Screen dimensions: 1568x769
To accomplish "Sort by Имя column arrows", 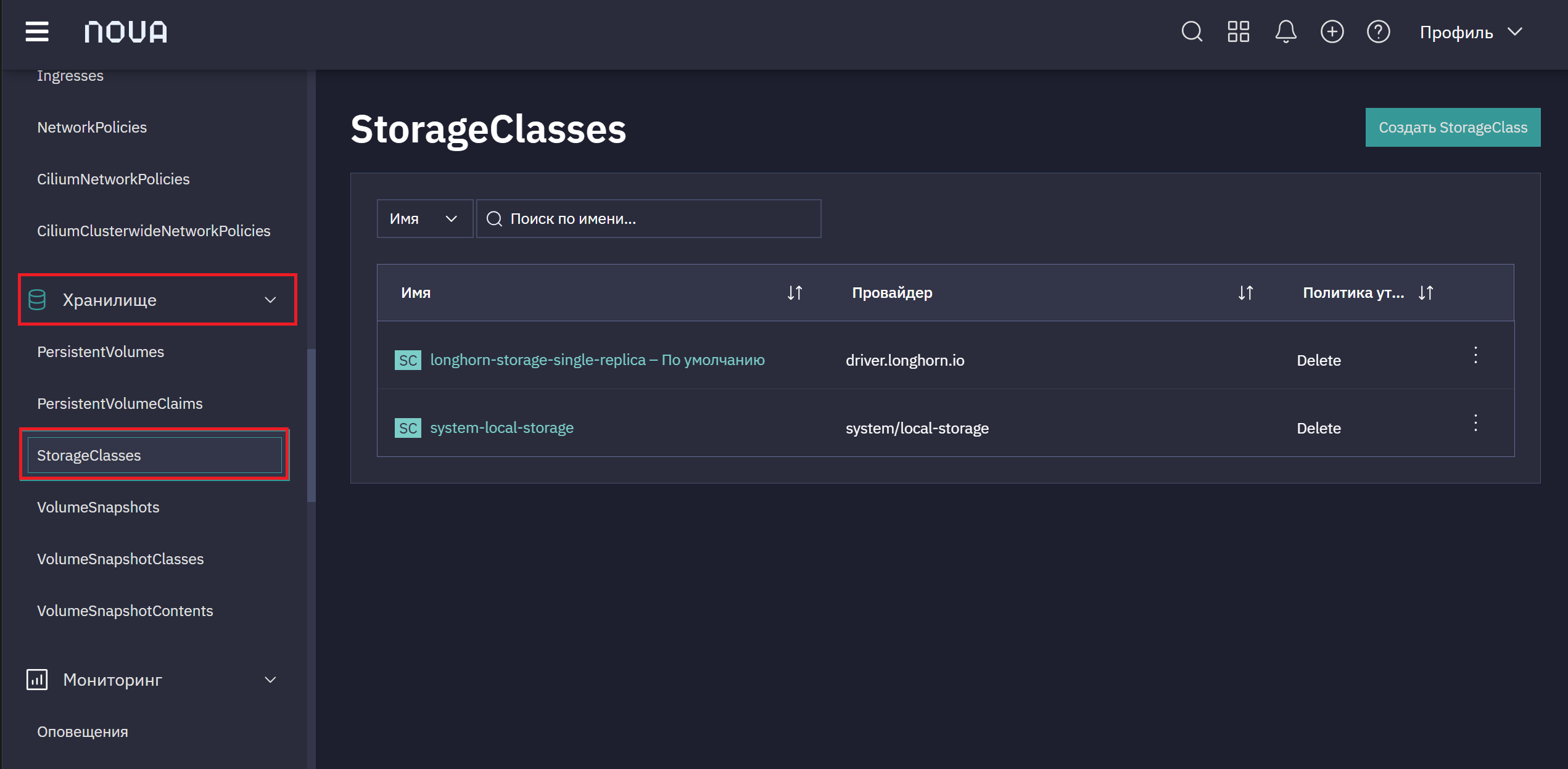I will [794, 292].
